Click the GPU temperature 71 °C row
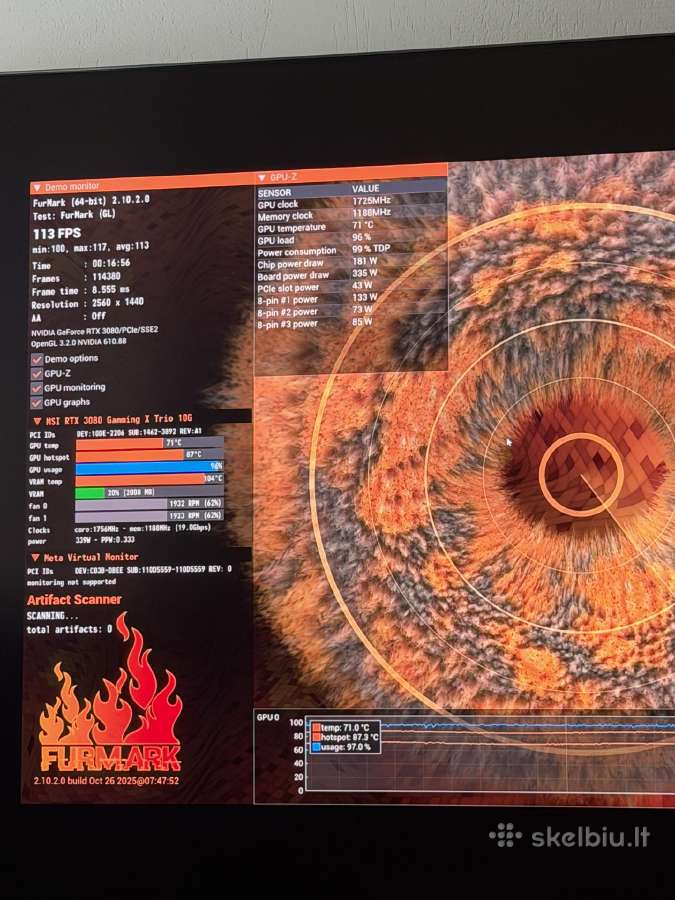Viewport: 675px width, 900px height. click(x=351, y=226)
